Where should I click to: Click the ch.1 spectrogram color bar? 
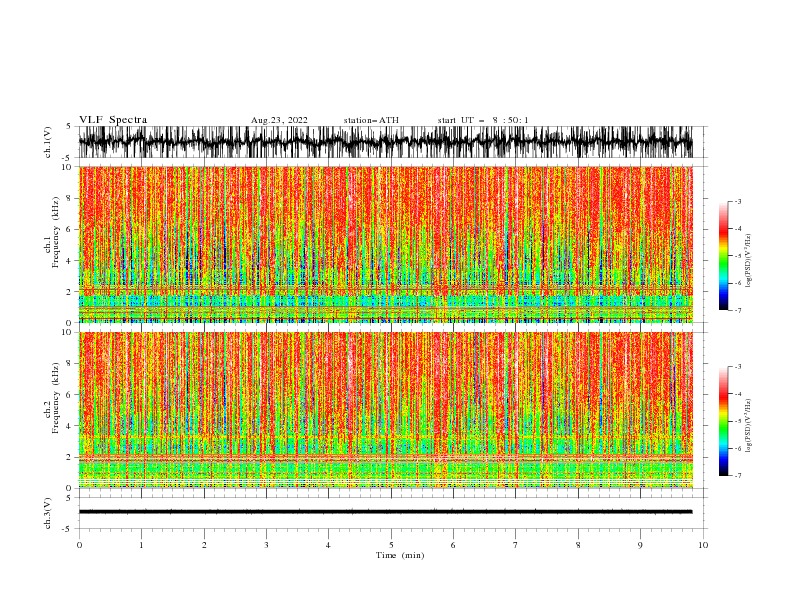723,256
